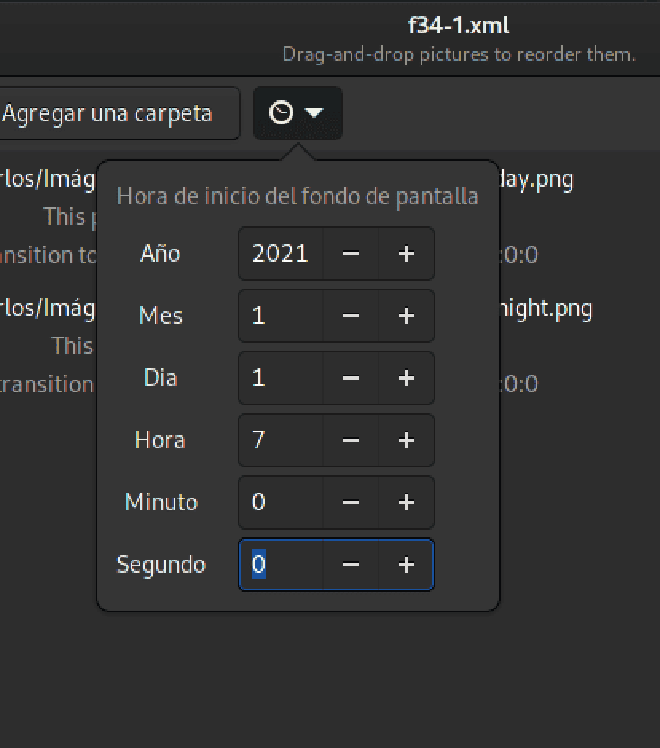660x748 pixels.
Task: Increase the Dia value with plus
Action: (x=406, y=378)
